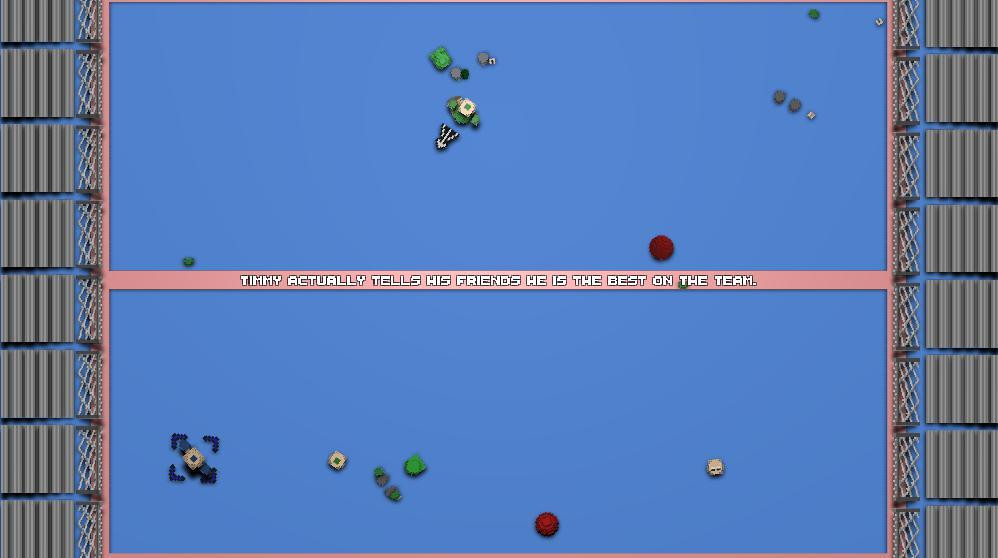Click the tiny tan cube near upper-right rocks
The image size is (998, 558).
tap(811, 115)
